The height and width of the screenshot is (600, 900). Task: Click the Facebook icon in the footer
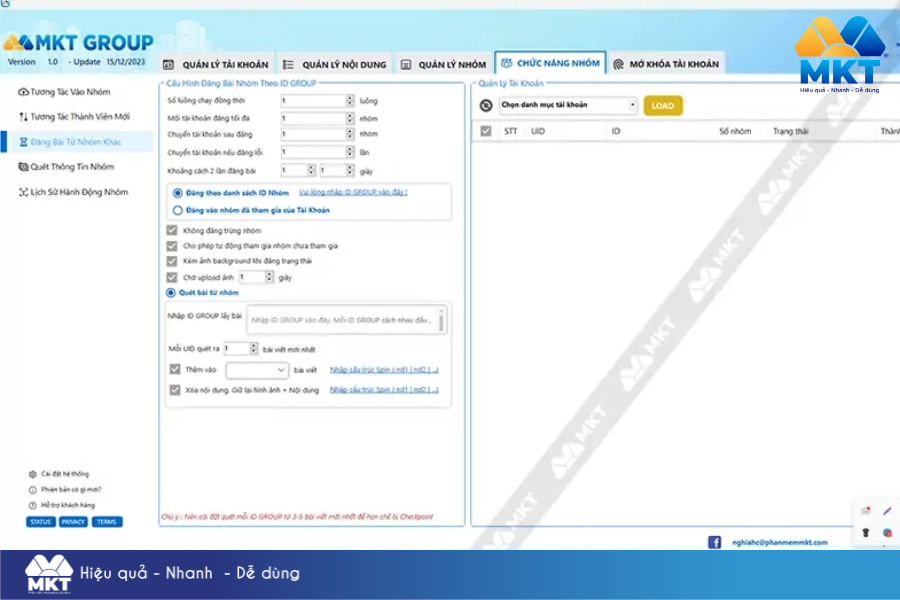[714, 542]
